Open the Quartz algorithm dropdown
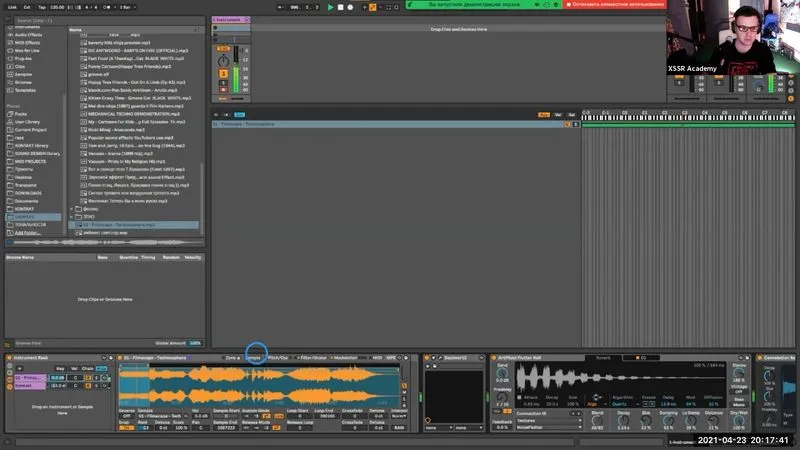Image resolution: width=800 pixels, height=450 pixels. coord(624,404)
